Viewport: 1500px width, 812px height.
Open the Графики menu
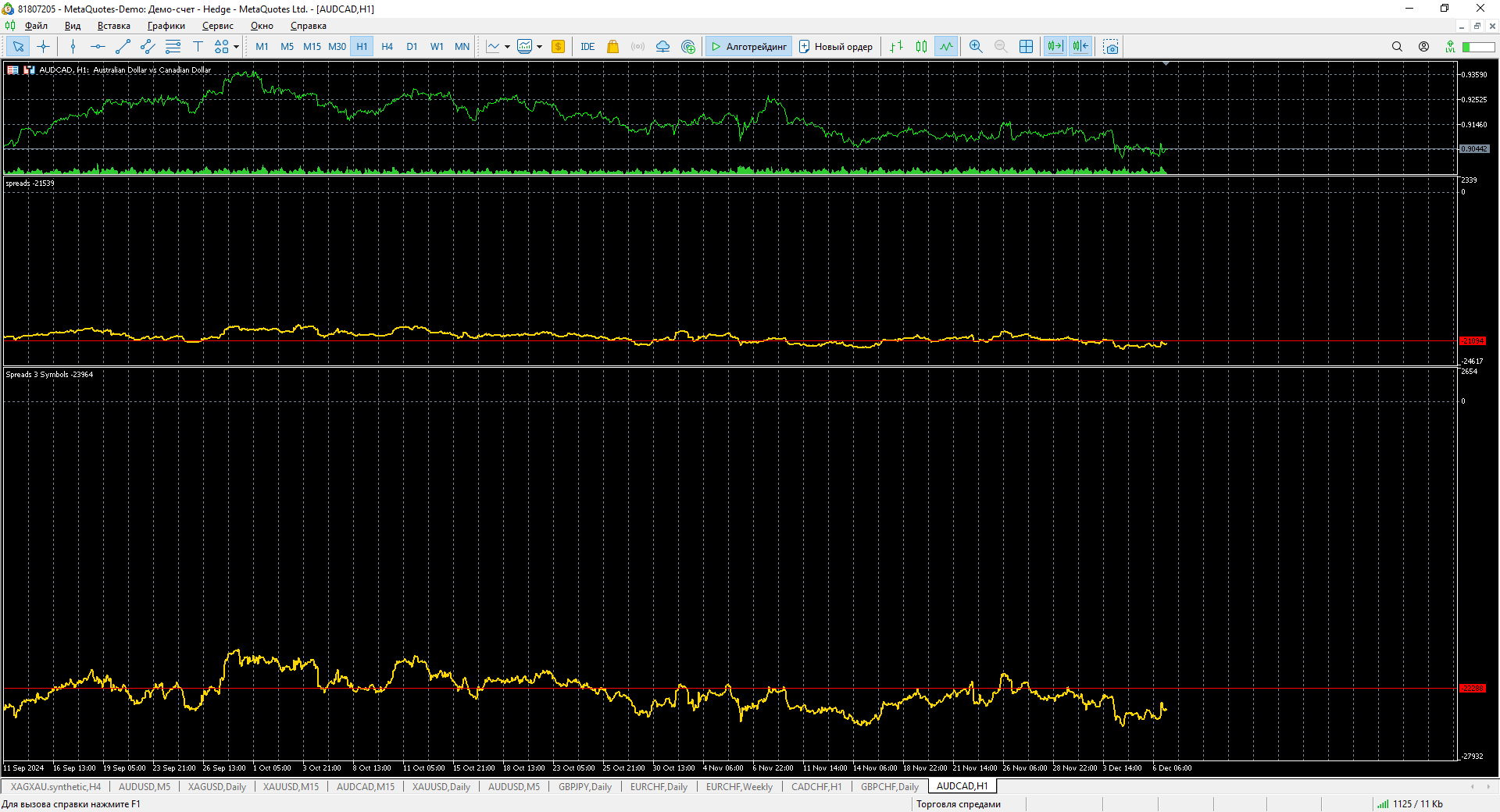166,26
